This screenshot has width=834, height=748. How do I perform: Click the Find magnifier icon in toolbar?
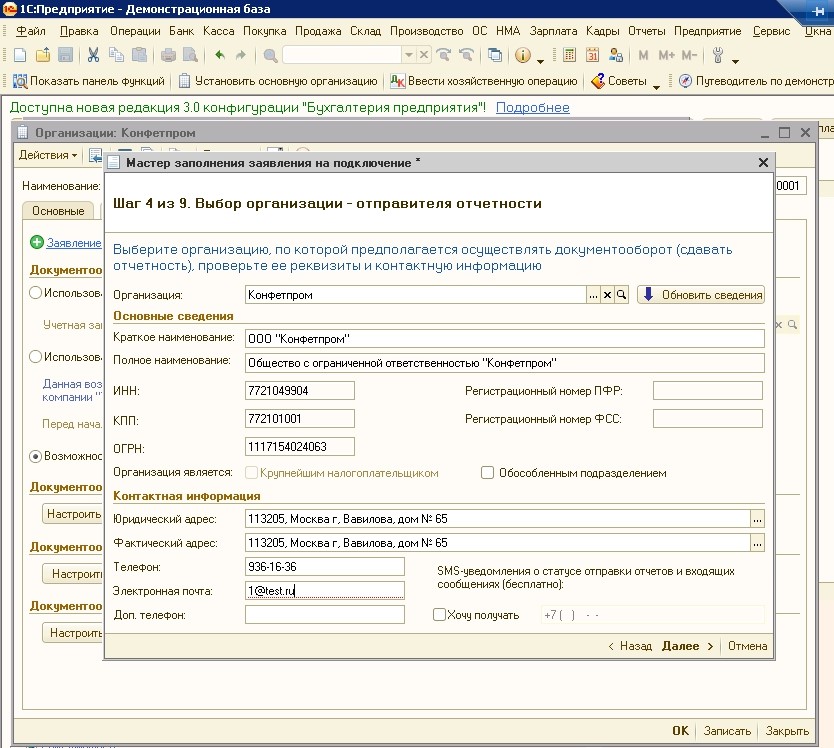tap(270, 55)
